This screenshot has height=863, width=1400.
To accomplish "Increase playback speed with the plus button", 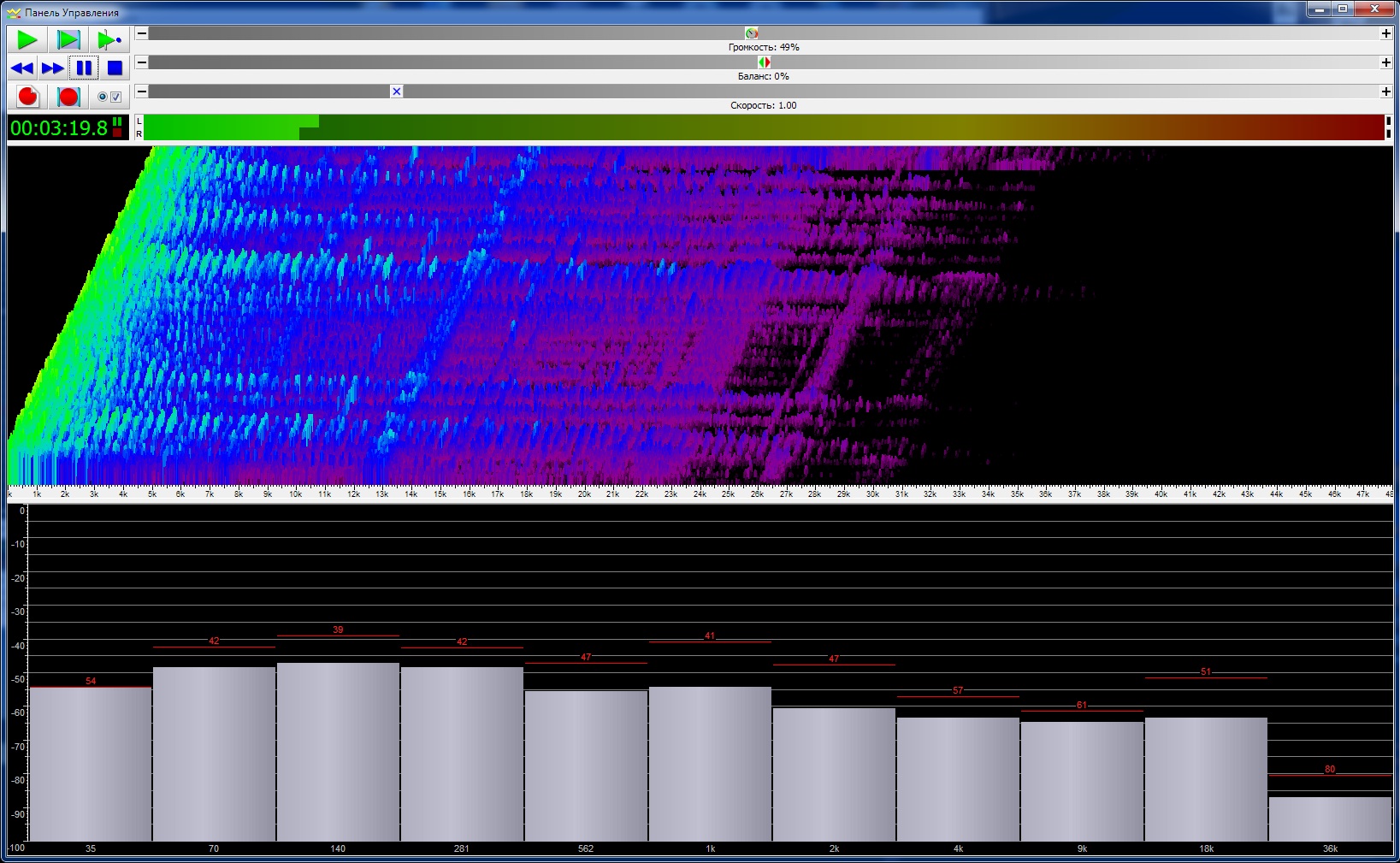I will coord(1385,92).
